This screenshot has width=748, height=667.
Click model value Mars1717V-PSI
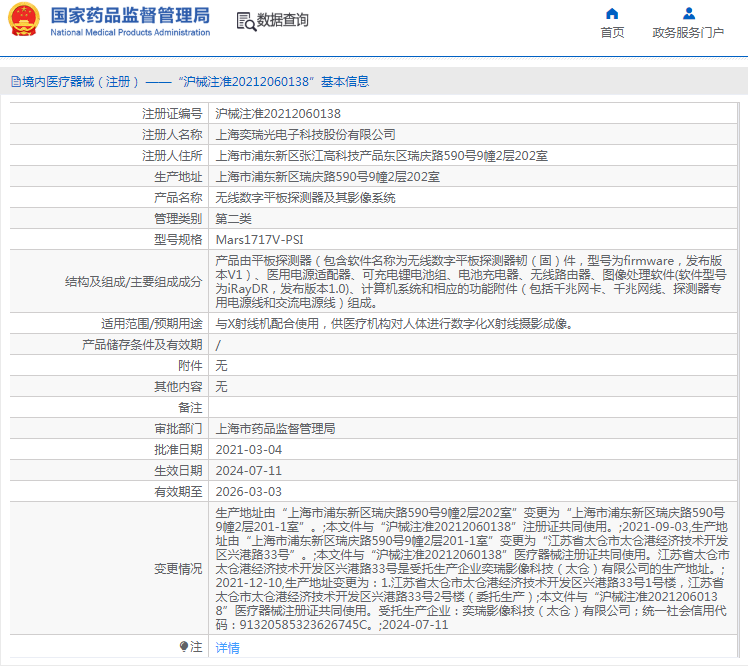260,240
